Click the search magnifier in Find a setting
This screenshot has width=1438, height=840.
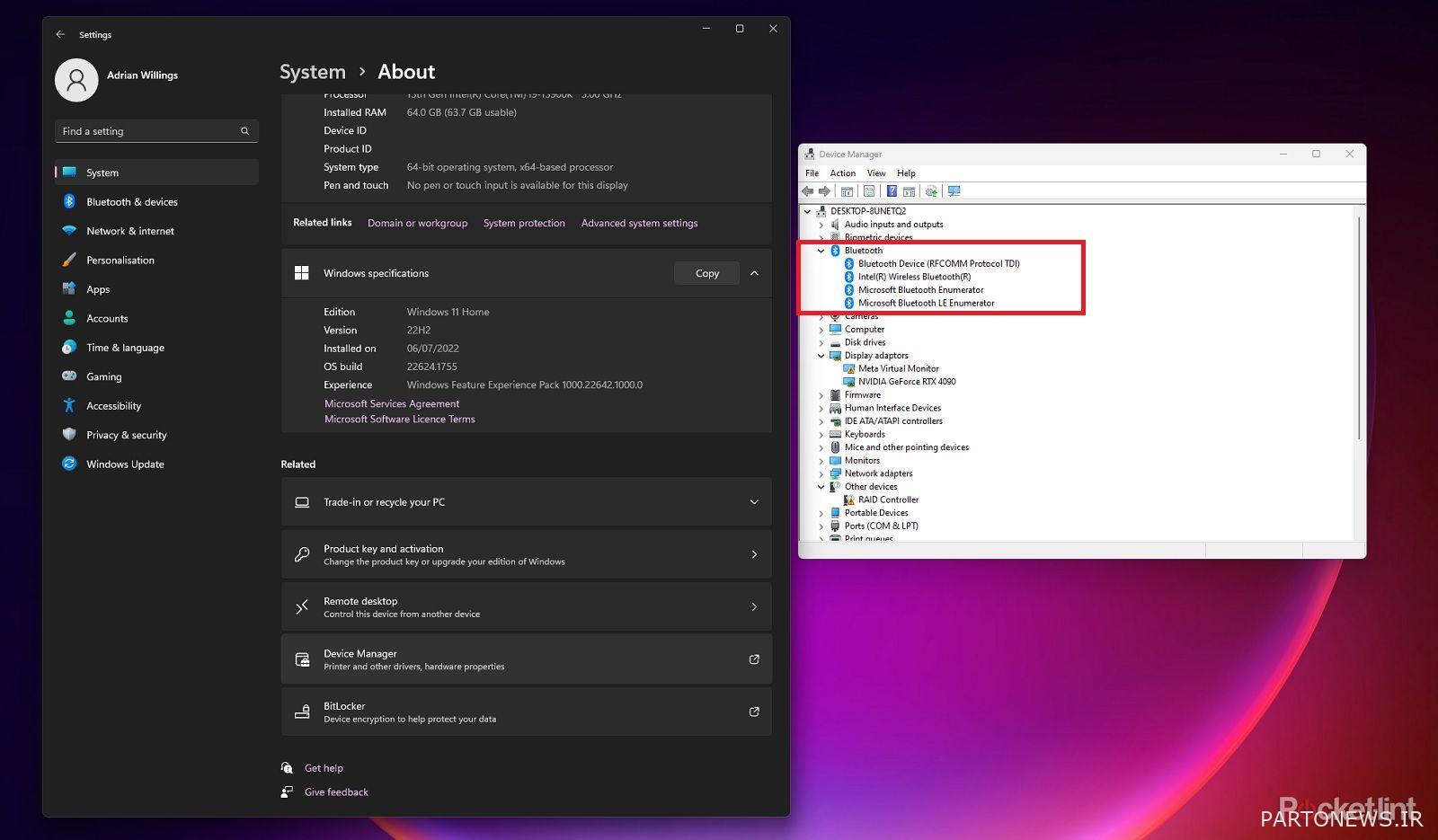point(244,131)
